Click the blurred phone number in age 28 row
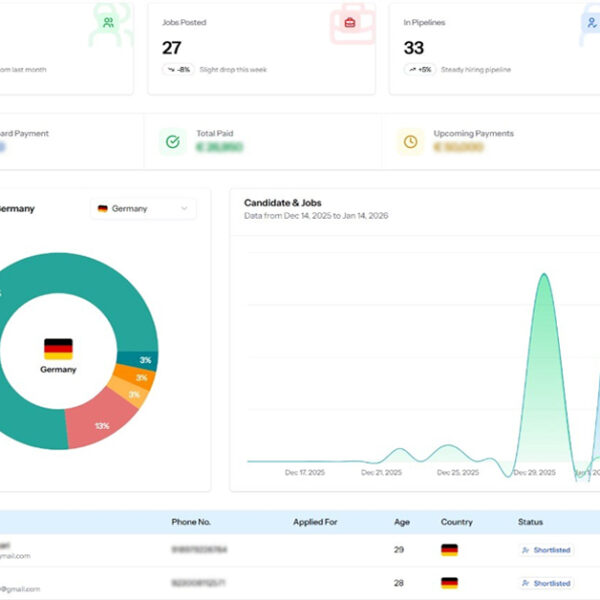This screenshot has height=600, width=600. pyautogui.click(x=198, y=583)
